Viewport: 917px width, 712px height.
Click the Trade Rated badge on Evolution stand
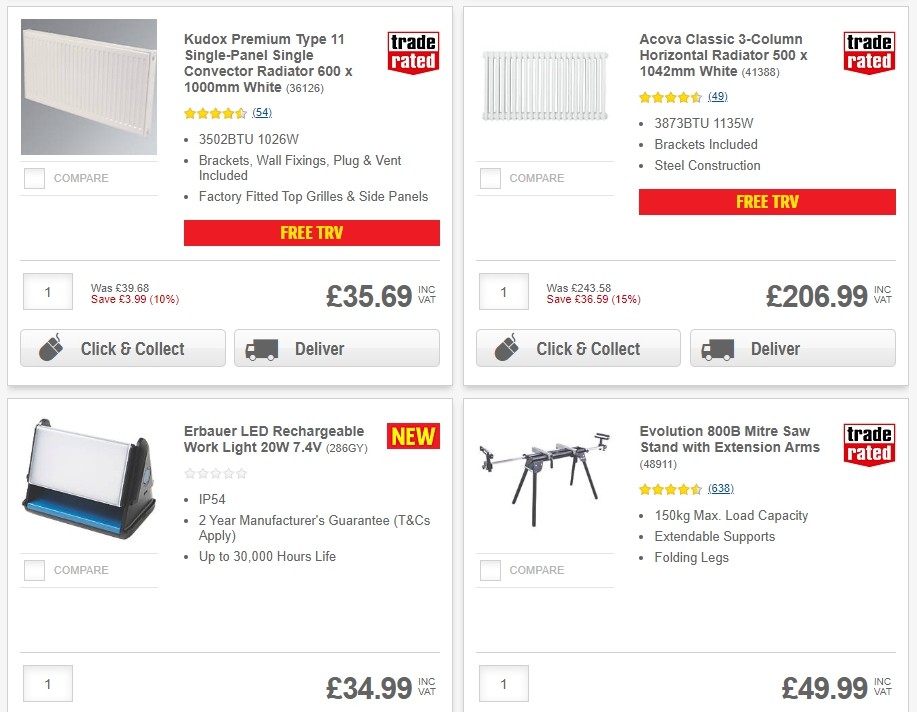(868, 445)
